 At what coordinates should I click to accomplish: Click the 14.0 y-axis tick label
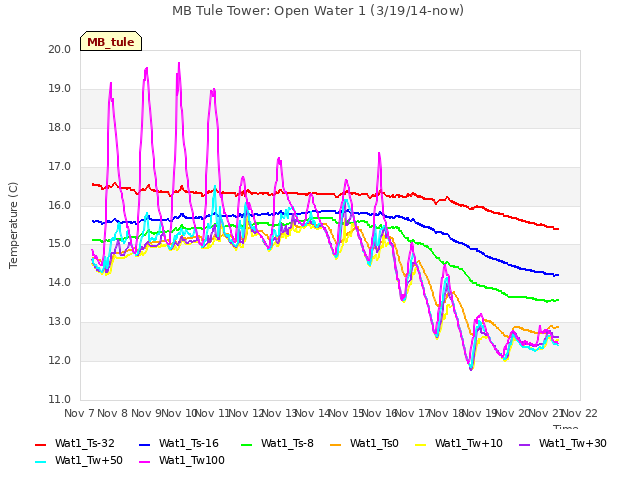(60, 282)
